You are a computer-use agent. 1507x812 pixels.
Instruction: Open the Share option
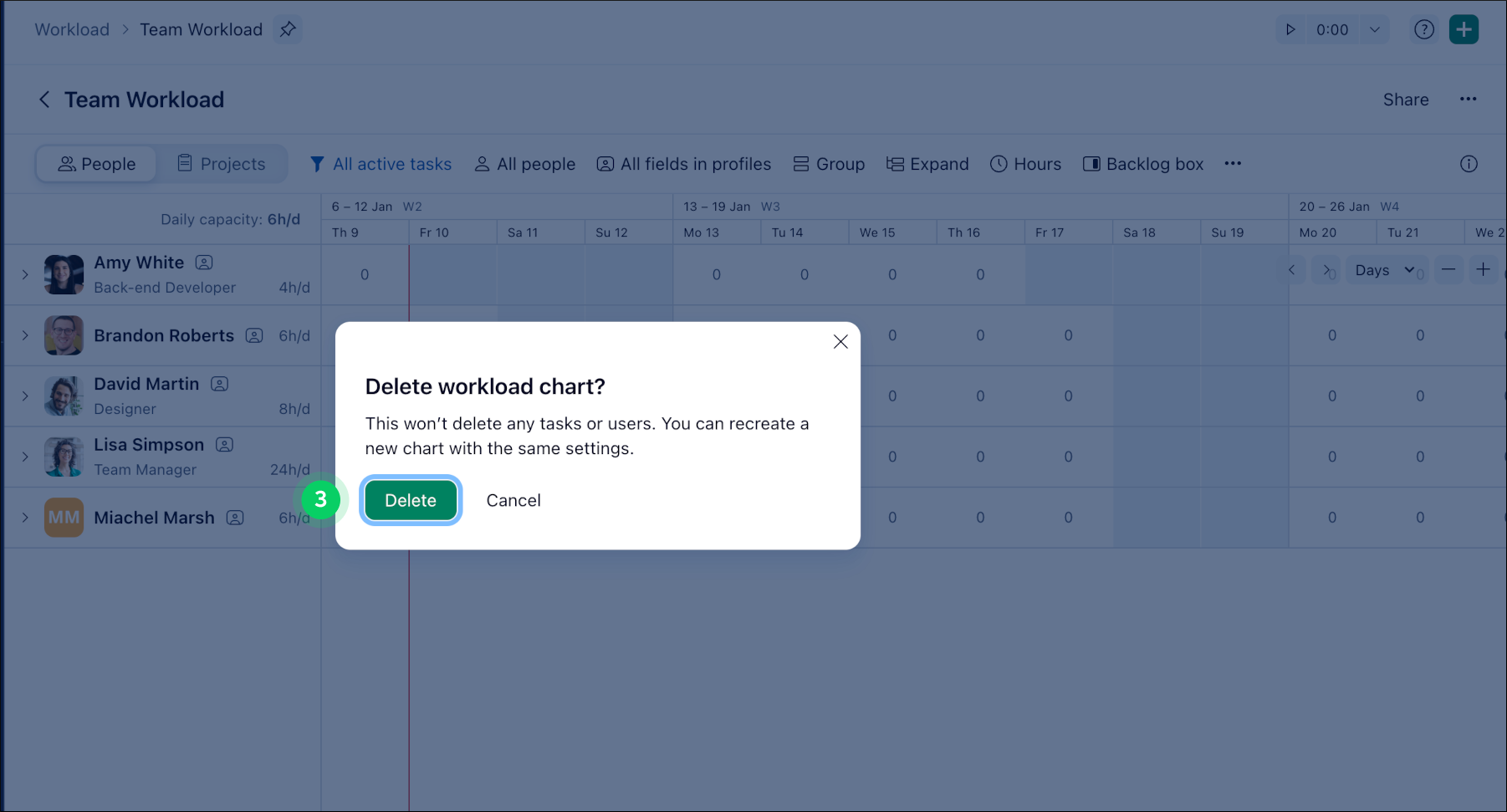1406,100
